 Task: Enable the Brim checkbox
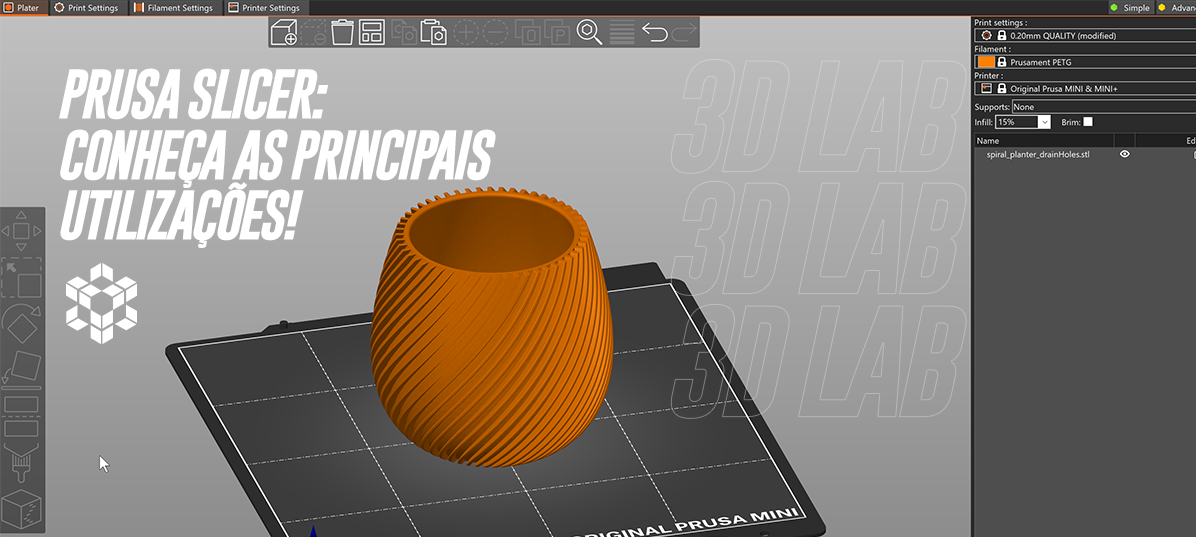pos(1088,122)
